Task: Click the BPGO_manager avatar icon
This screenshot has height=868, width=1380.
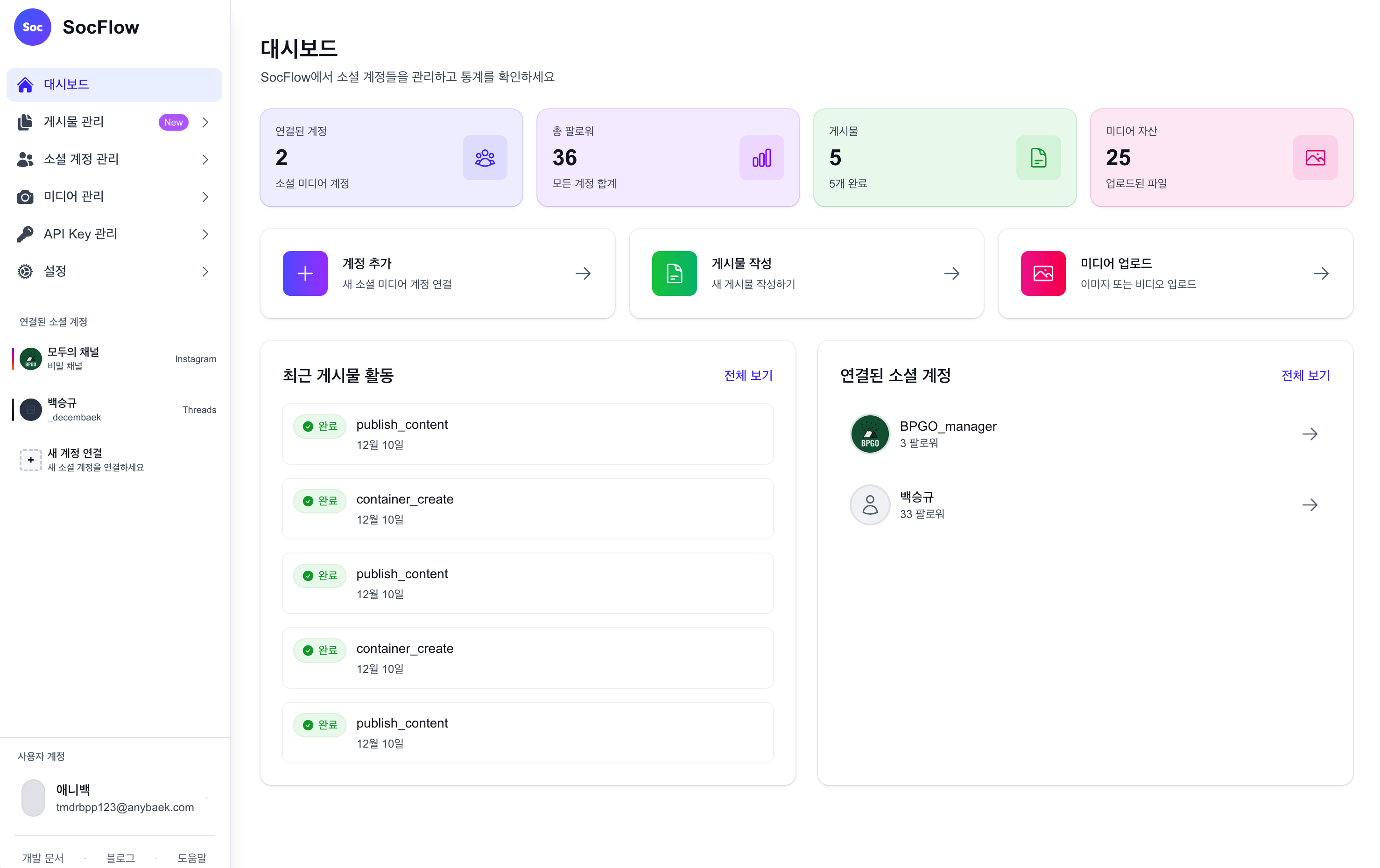Action: click(x=869, y=434)
